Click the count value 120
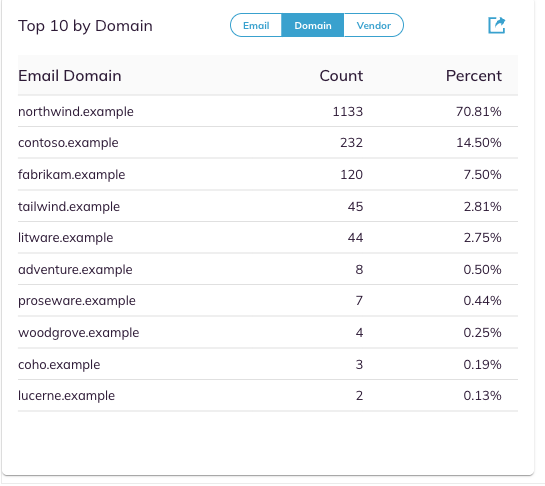The height and width of the screenshot is (486, 545). click(351, 175)
